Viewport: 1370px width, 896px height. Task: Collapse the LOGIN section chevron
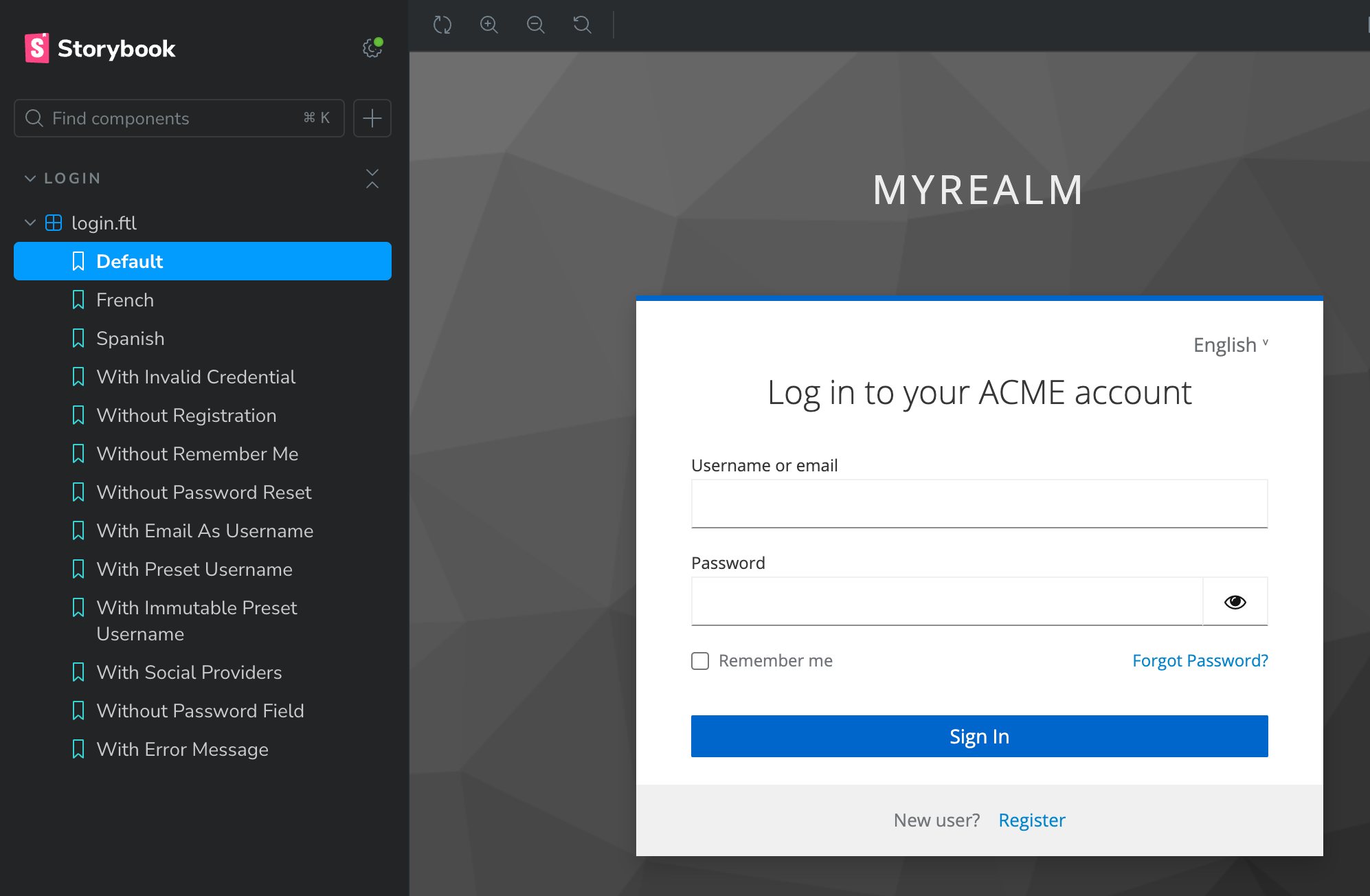click(30, 179)
